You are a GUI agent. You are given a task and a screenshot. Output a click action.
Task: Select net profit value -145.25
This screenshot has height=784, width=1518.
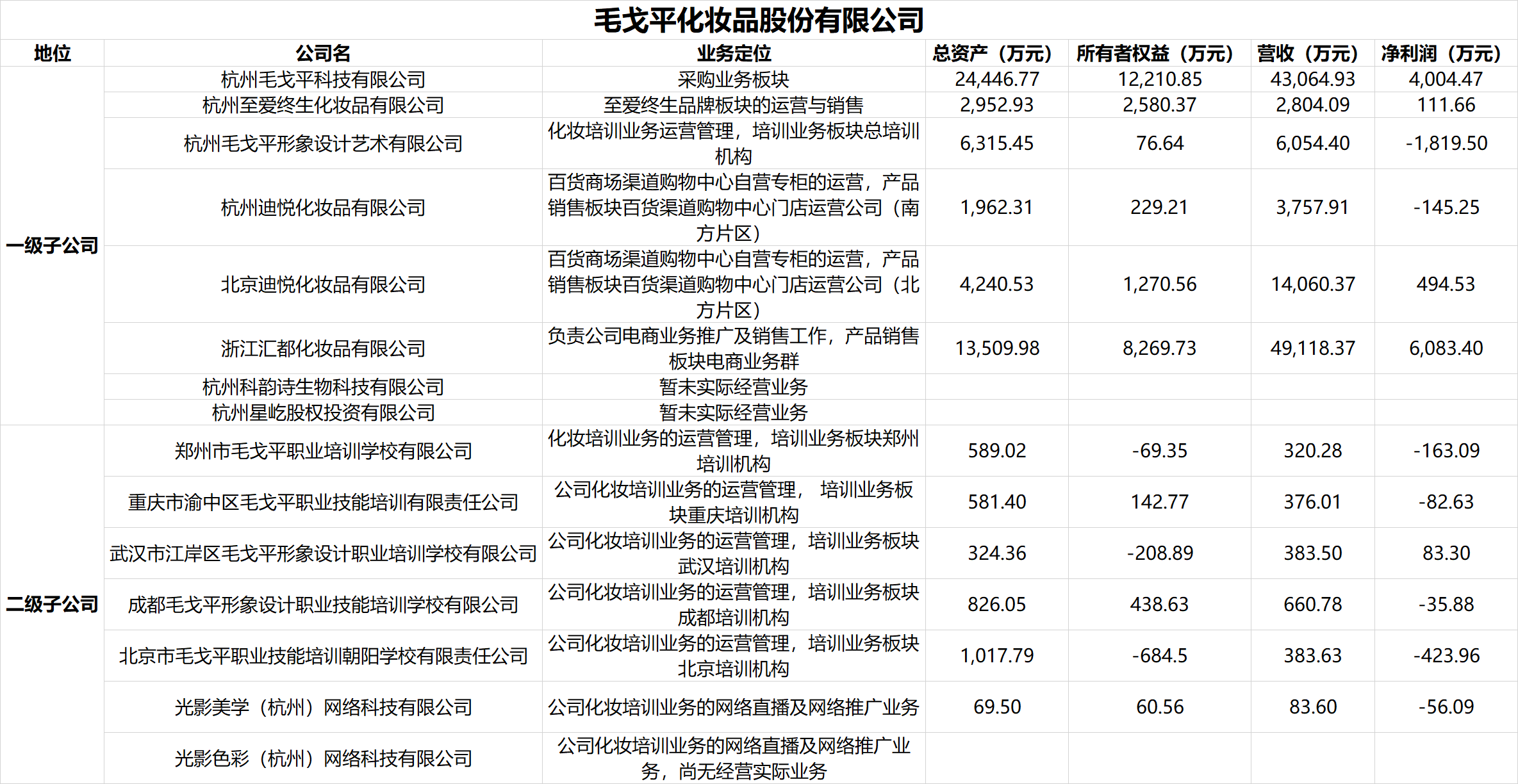click(x=1446, y=208)
